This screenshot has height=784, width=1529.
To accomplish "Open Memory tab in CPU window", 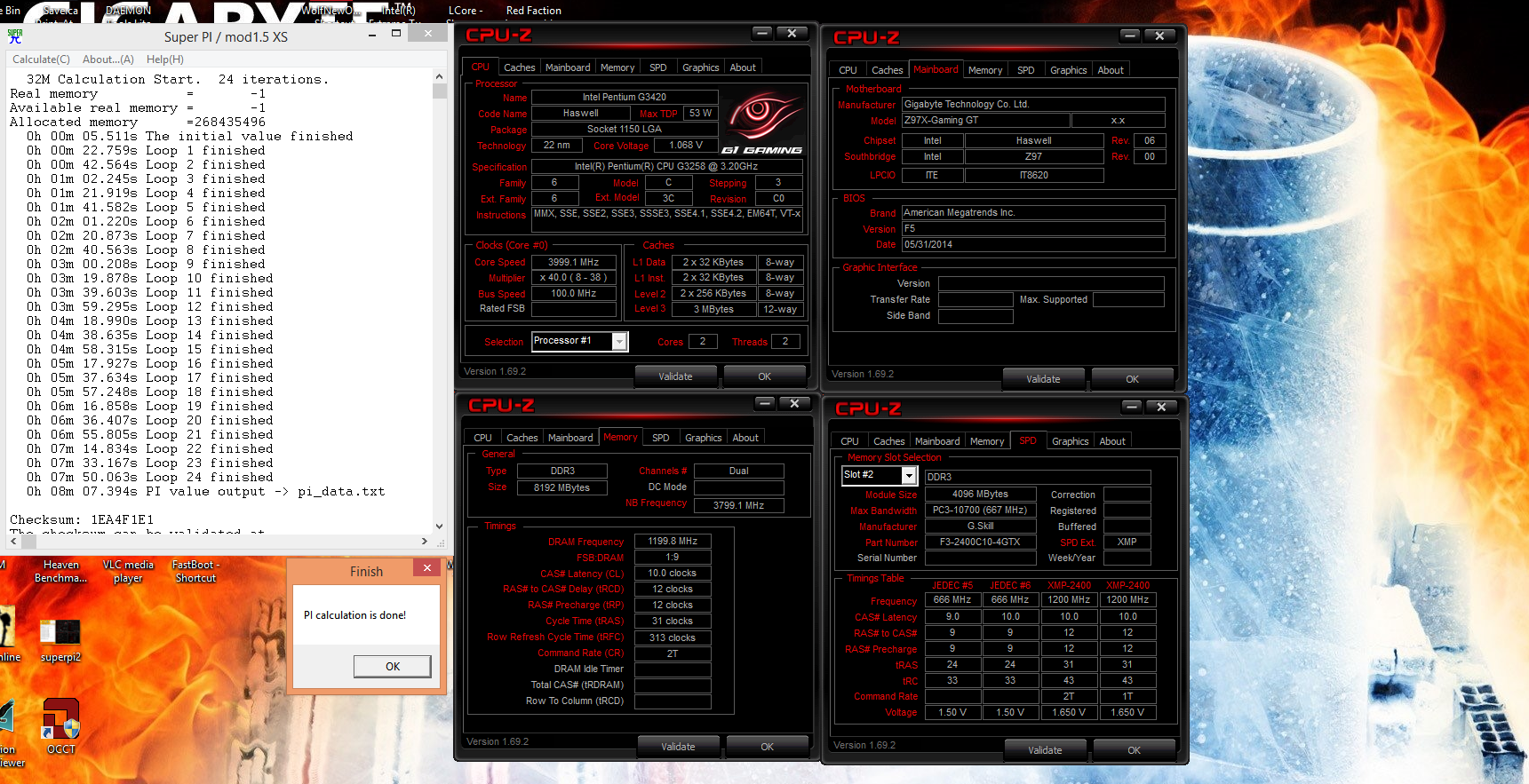I will [x=617, y=67].
